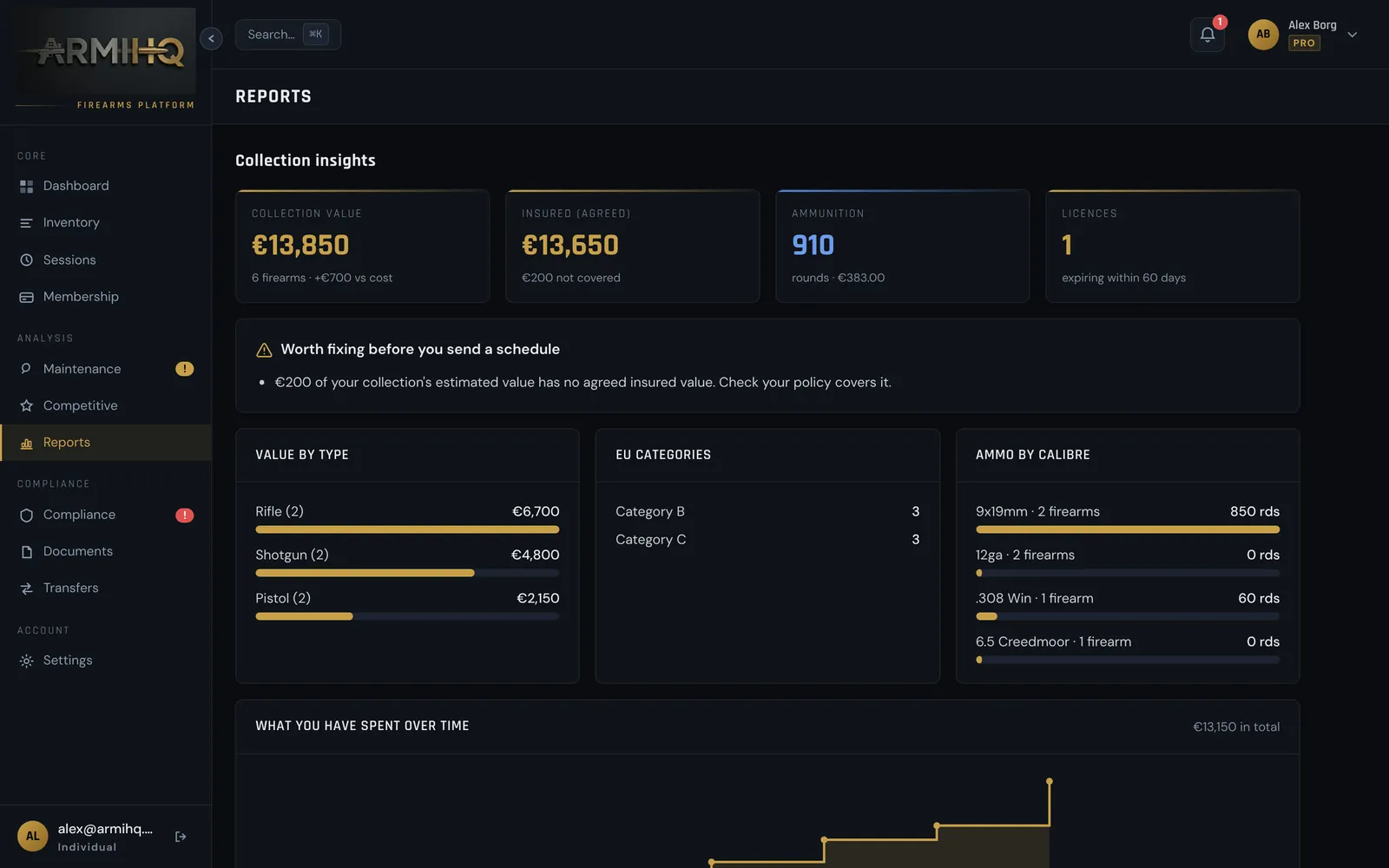Click the Documents file icon
Viewport: 1389px width, 868px height.
coord(26,551)
